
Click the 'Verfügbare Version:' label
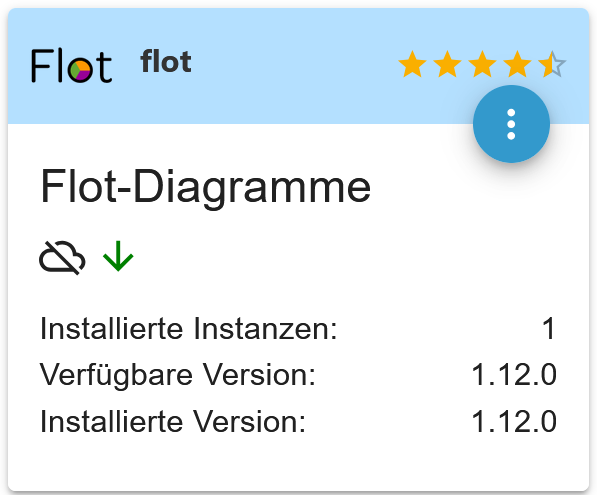(x=178, y=375)
